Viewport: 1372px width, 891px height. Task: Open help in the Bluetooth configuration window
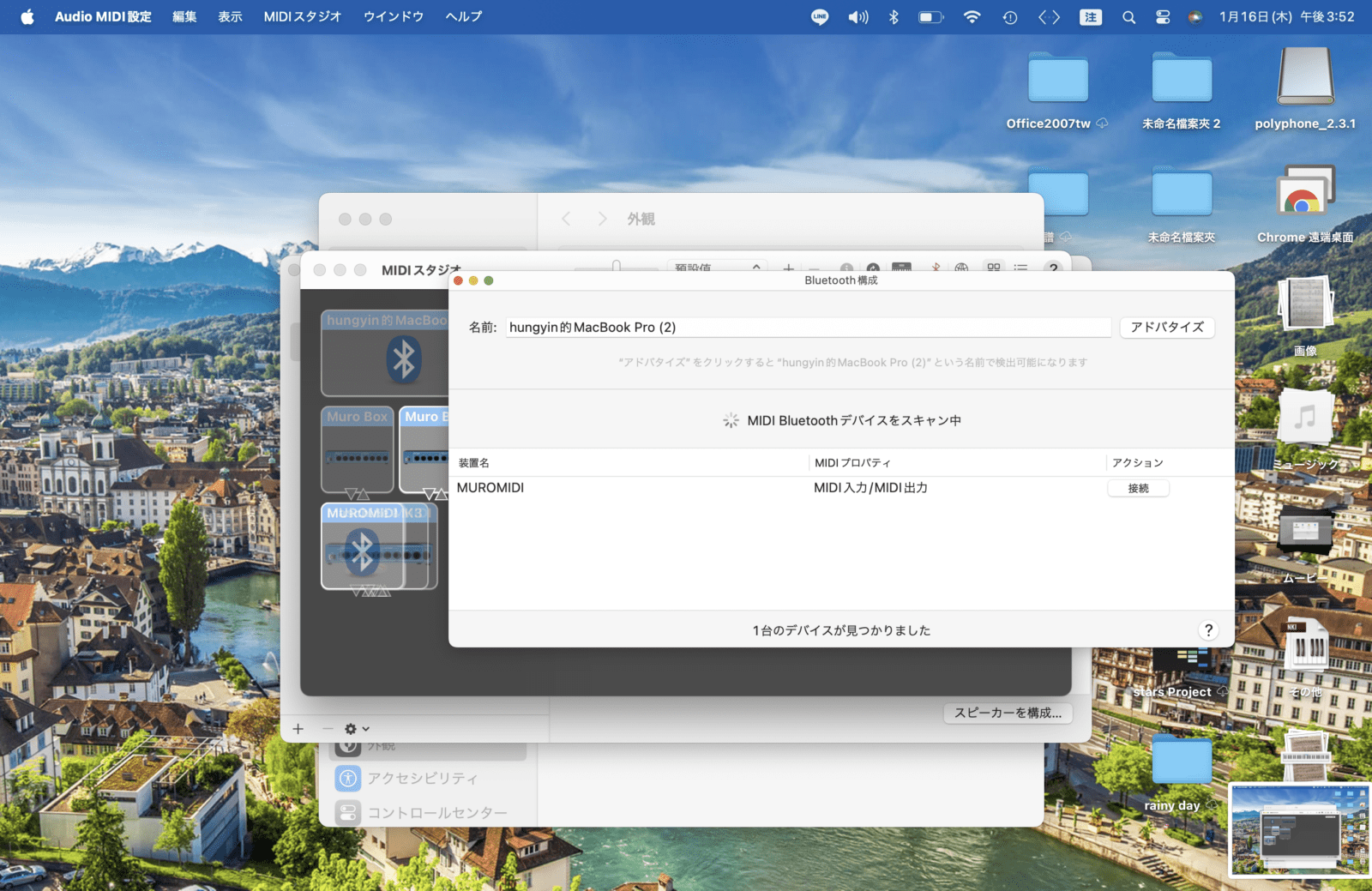[x=1208, y=630]
